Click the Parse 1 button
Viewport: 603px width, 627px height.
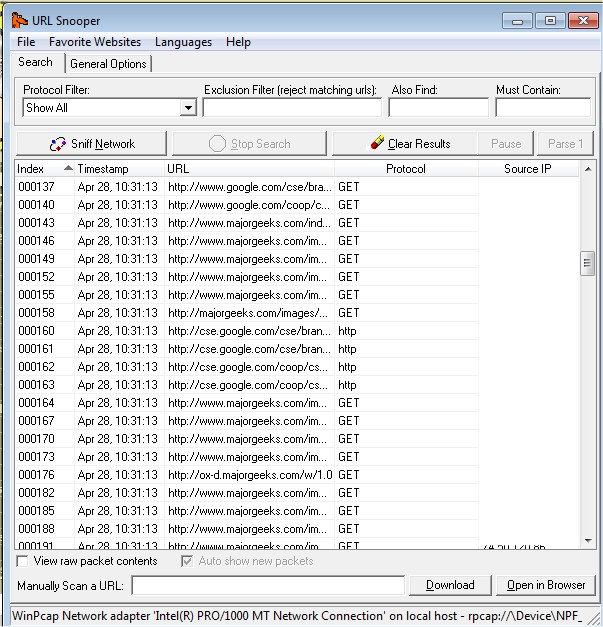click(565, 144)
